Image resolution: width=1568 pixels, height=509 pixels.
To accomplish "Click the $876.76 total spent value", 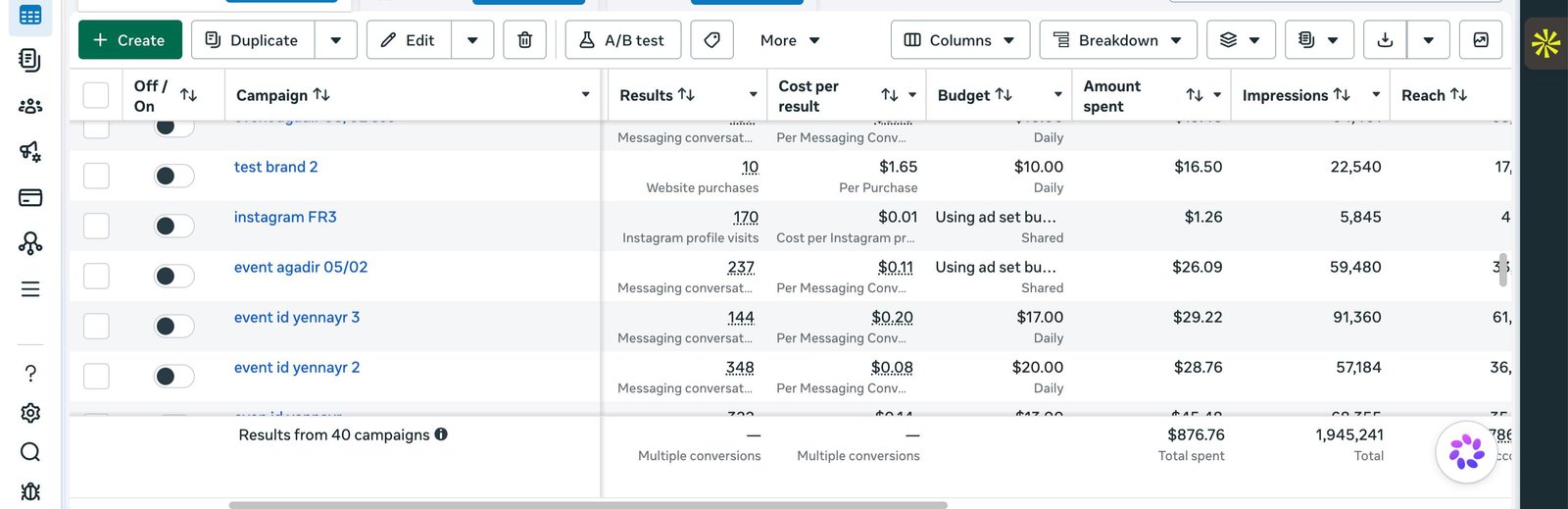I will (x=1196, y=434).
